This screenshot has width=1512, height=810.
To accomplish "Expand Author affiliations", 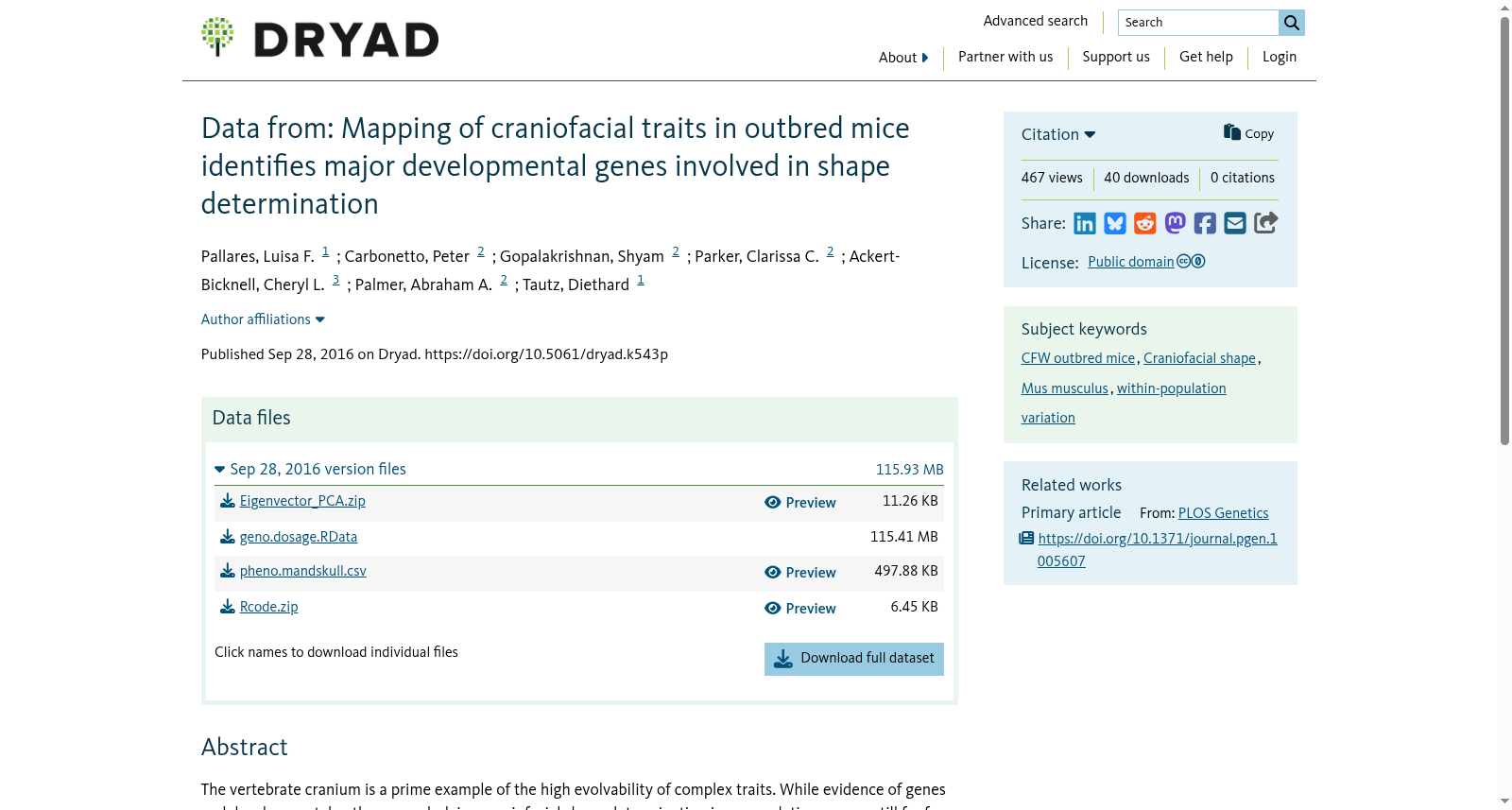I will click(263, 319).
